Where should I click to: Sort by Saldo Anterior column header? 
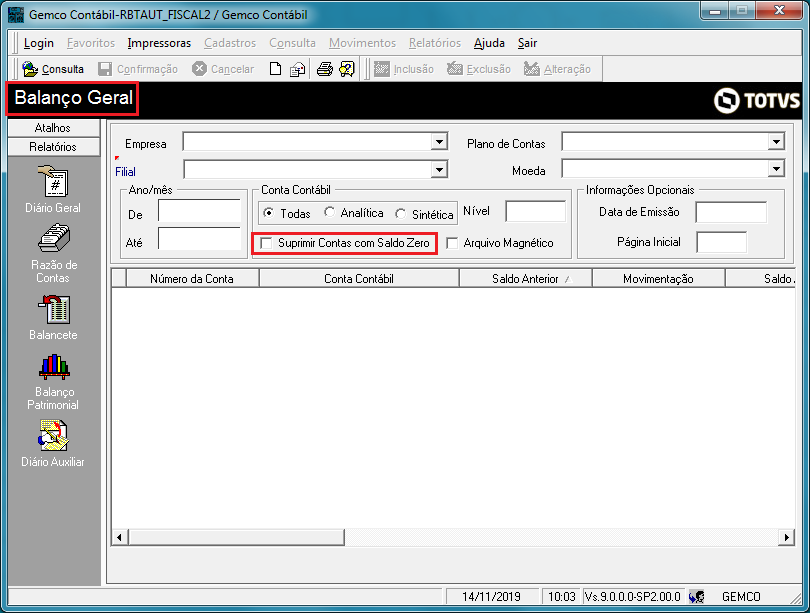525,279
